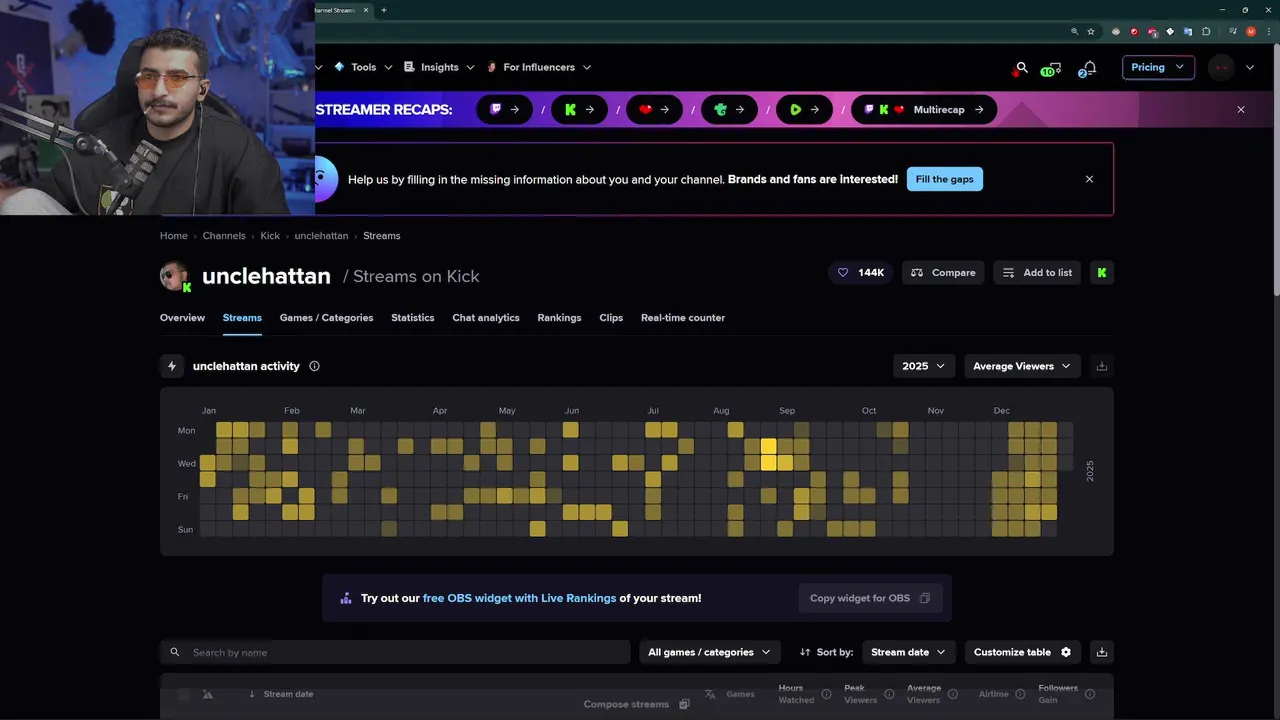The width and height of the screenshot is (1280, 720).
Task: Open the Stream date sort dropdown
Action: click(x=908, y=652)
